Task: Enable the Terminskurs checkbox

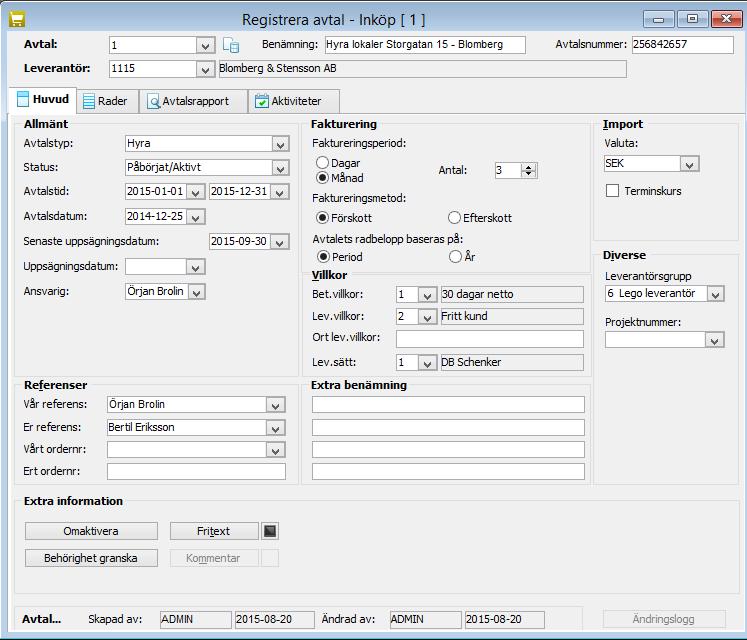Action: point(612,191)
